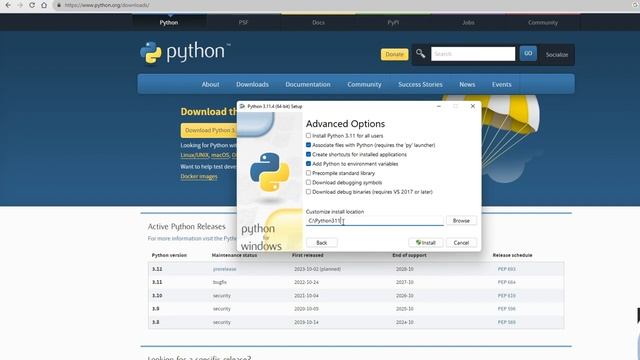Click the Install button with shield
The width and height of the screenshot is (640, 360).
click(425, 243)
